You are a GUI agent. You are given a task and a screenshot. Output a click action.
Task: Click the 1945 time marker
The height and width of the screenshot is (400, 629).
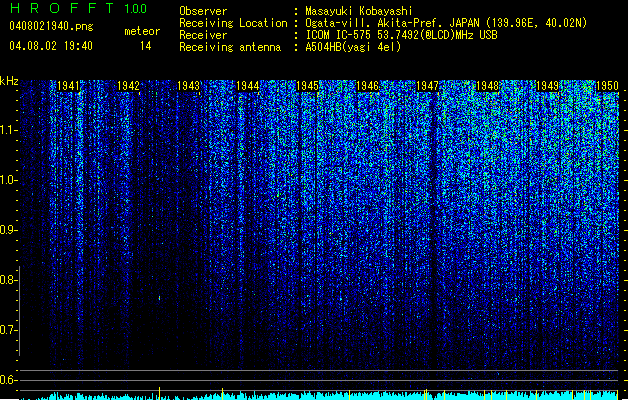(308, 86)
